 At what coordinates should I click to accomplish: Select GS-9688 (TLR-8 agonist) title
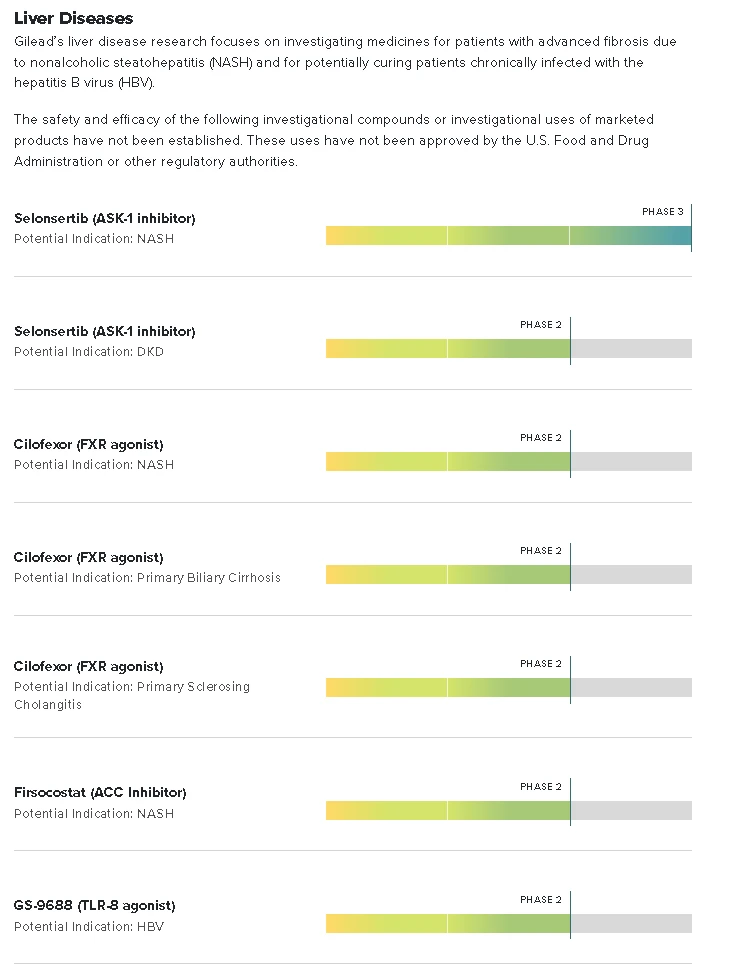94,905
